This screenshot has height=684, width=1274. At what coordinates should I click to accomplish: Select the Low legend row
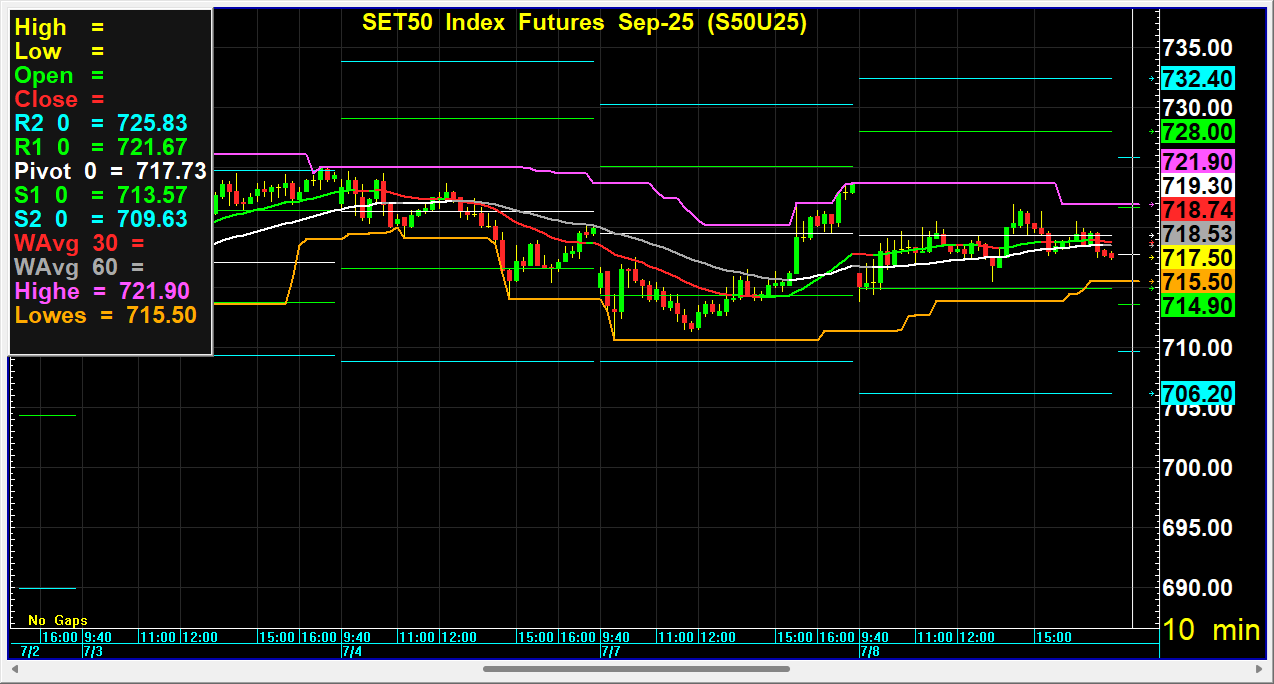(x=59, y=51)
